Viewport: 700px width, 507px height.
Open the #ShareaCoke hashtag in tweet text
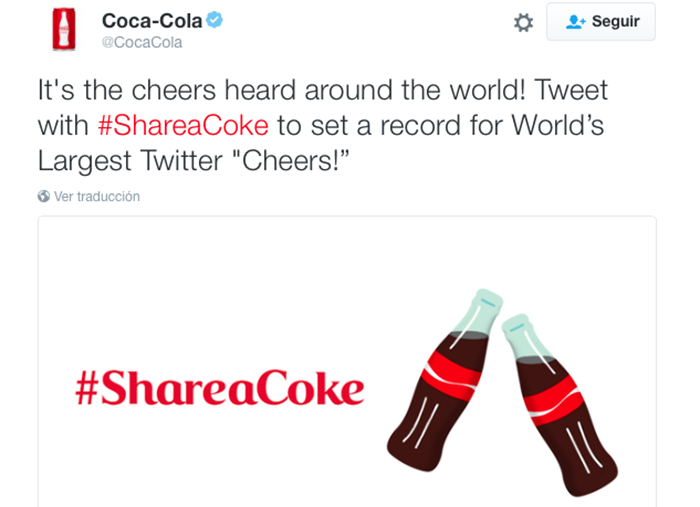pos(183,125)
